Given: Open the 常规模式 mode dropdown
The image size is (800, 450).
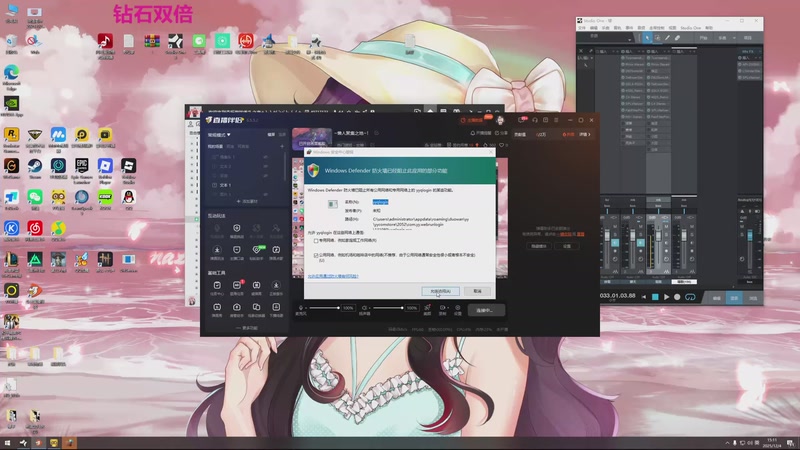Looking at the screenshot, I should click(x=219, y=135).
